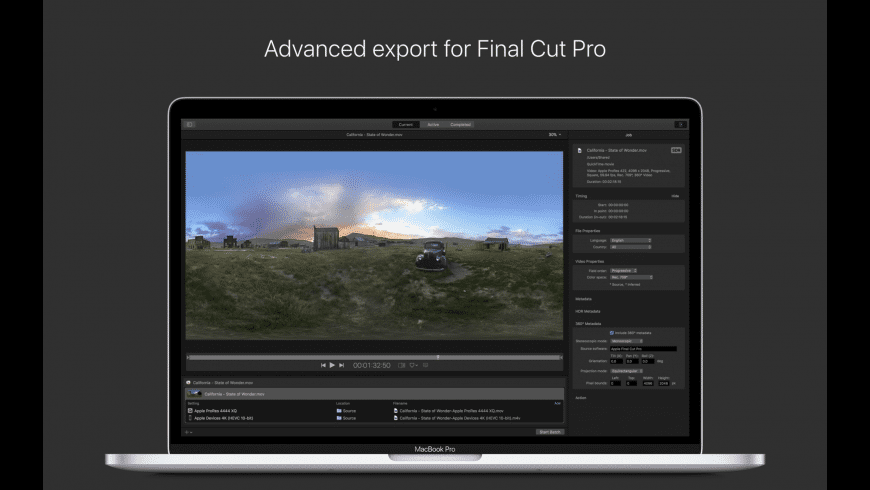Screen dimensions: 870x490
Task: Click the ProRes 4444 XQ.mov output filename
Action: click(x=451, y=411)
